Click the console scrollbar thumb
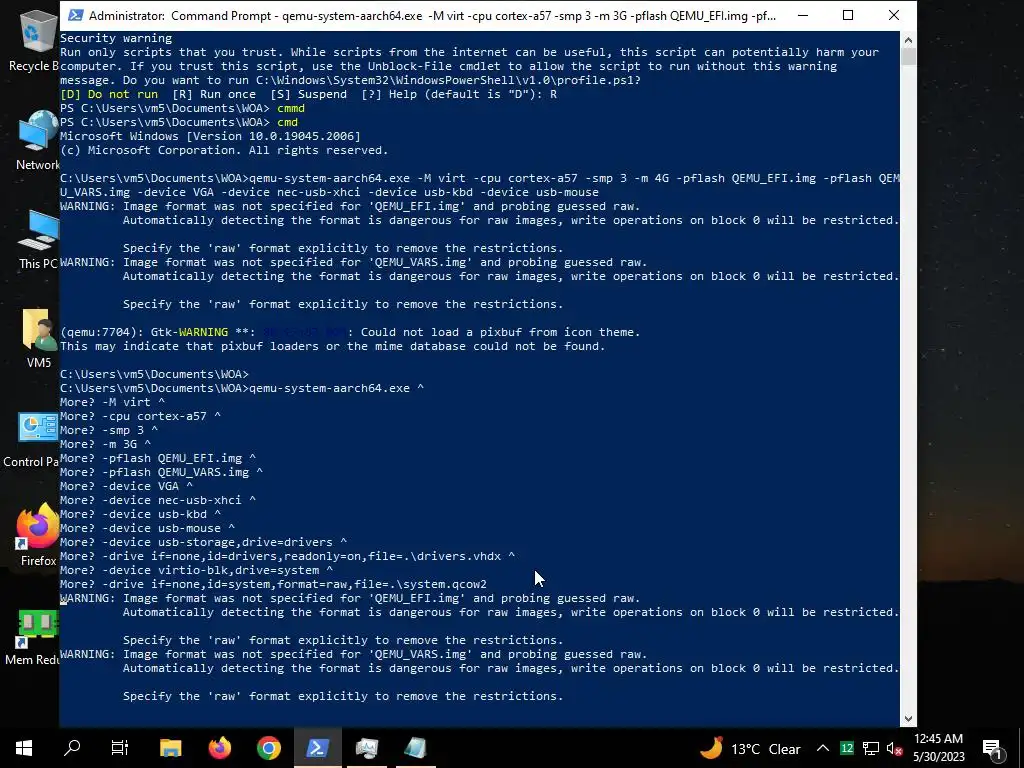The image size is (1024, 768). click(x=908, y=56)
